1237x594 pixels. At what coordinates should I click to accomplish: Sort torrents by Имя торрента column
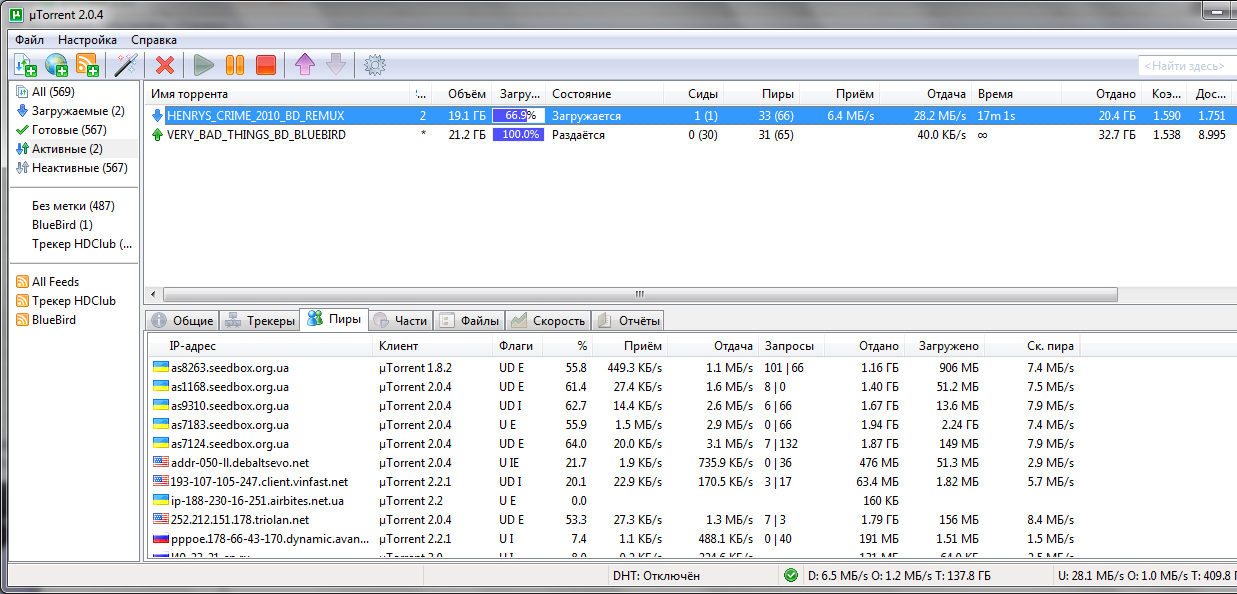click(279, 94)
